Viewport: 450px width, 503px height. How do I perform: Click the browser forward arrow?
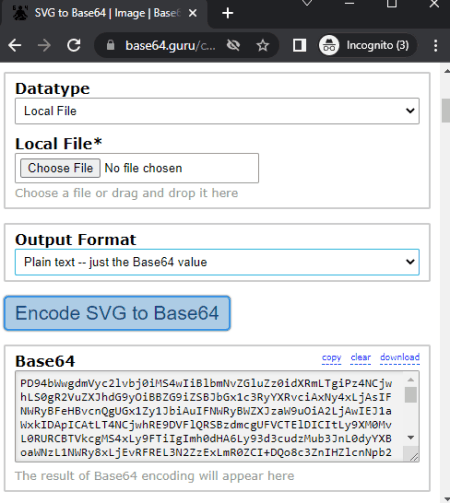(44, 45)
